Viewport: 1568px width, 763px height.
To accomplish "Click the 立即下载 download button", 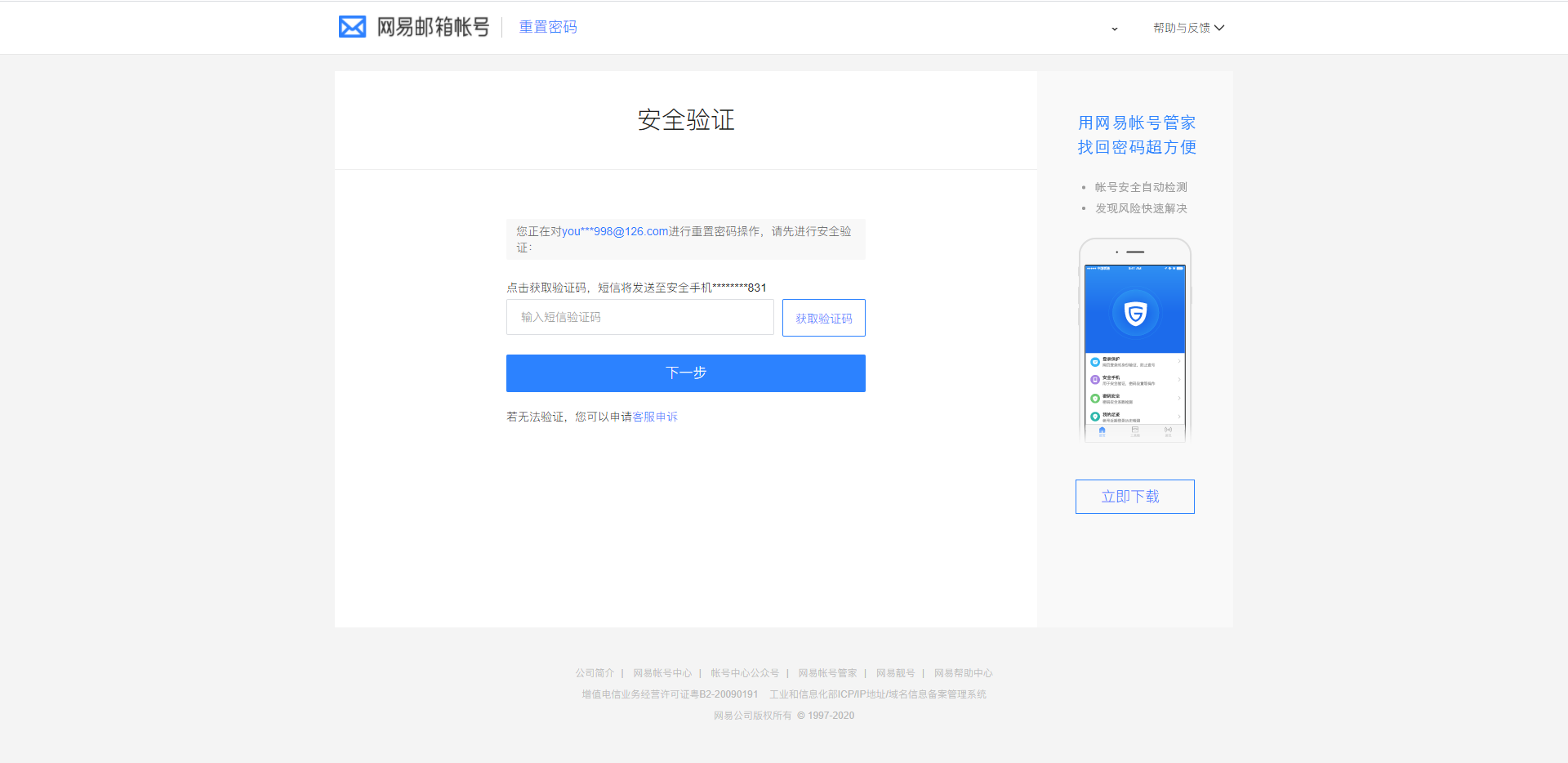I will tap(1134, 496).
